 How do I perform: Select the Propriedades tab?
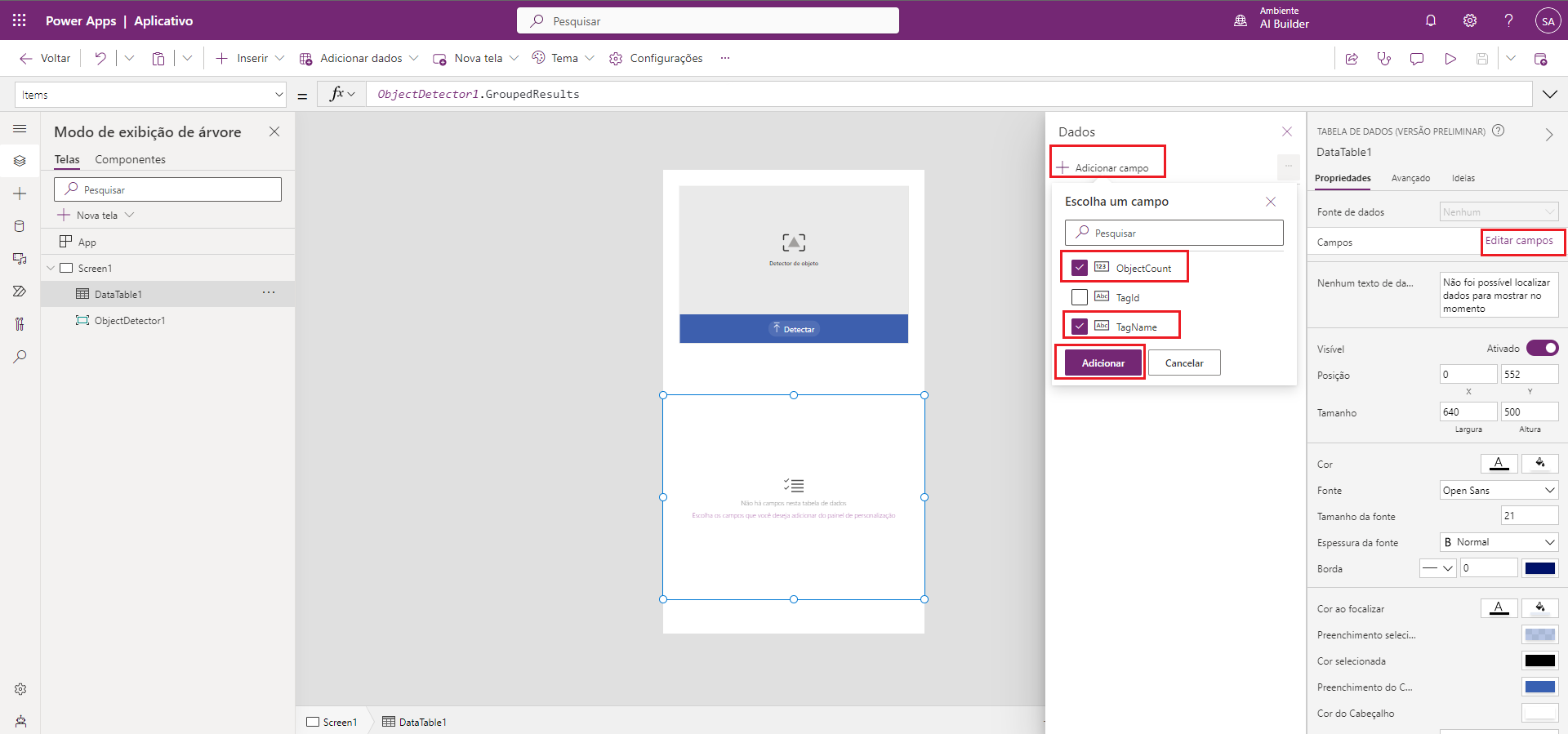click(x=1343, y=178)
